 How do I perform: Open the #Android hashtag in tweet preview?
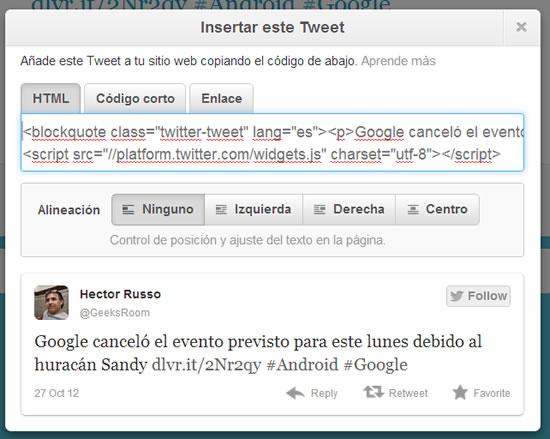(x=302, y=365)
